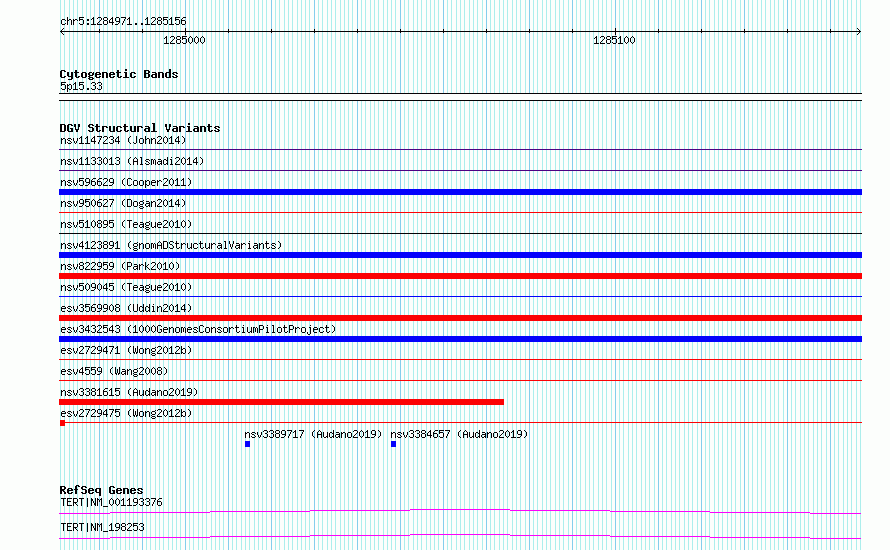
Task: Click the 1285100 ruler position label
Action: pos(614,40)
